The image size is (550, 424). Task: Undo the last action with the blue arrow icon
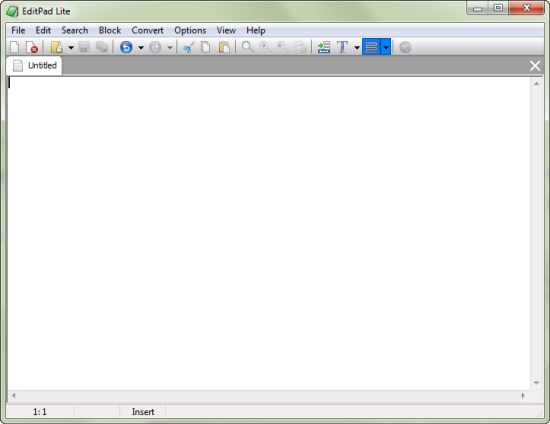click(x=126, y=47)
